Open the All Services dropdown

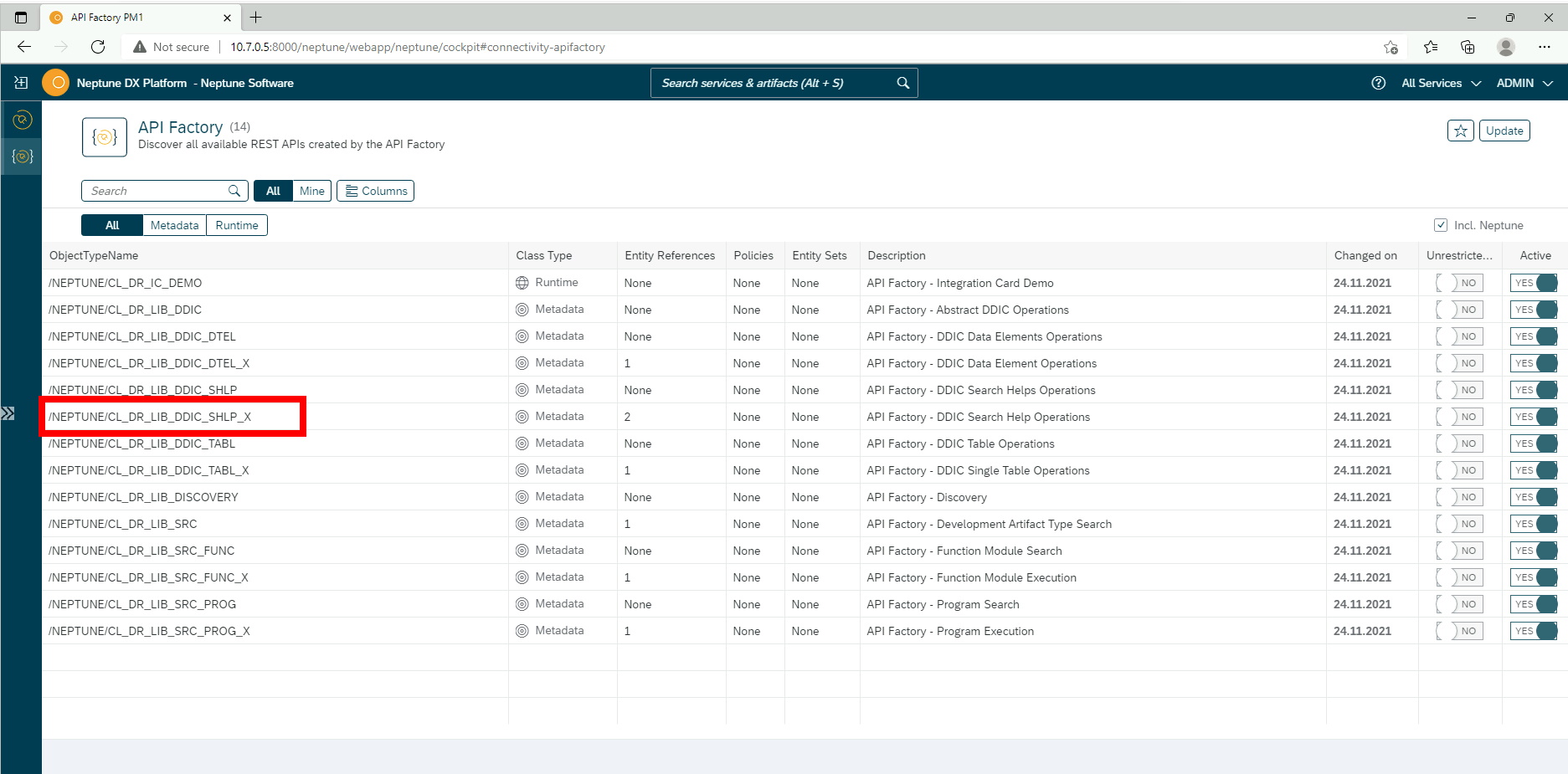click(1441, 83)
